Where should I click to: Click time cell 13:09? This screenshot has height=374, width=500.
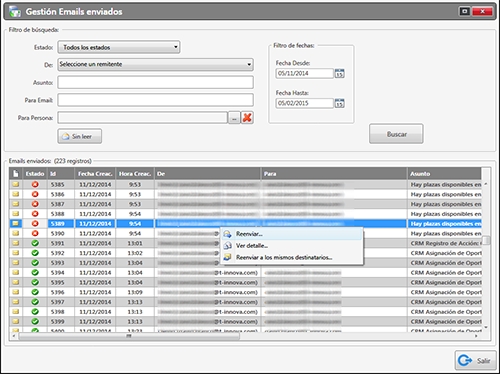(135, 292)
